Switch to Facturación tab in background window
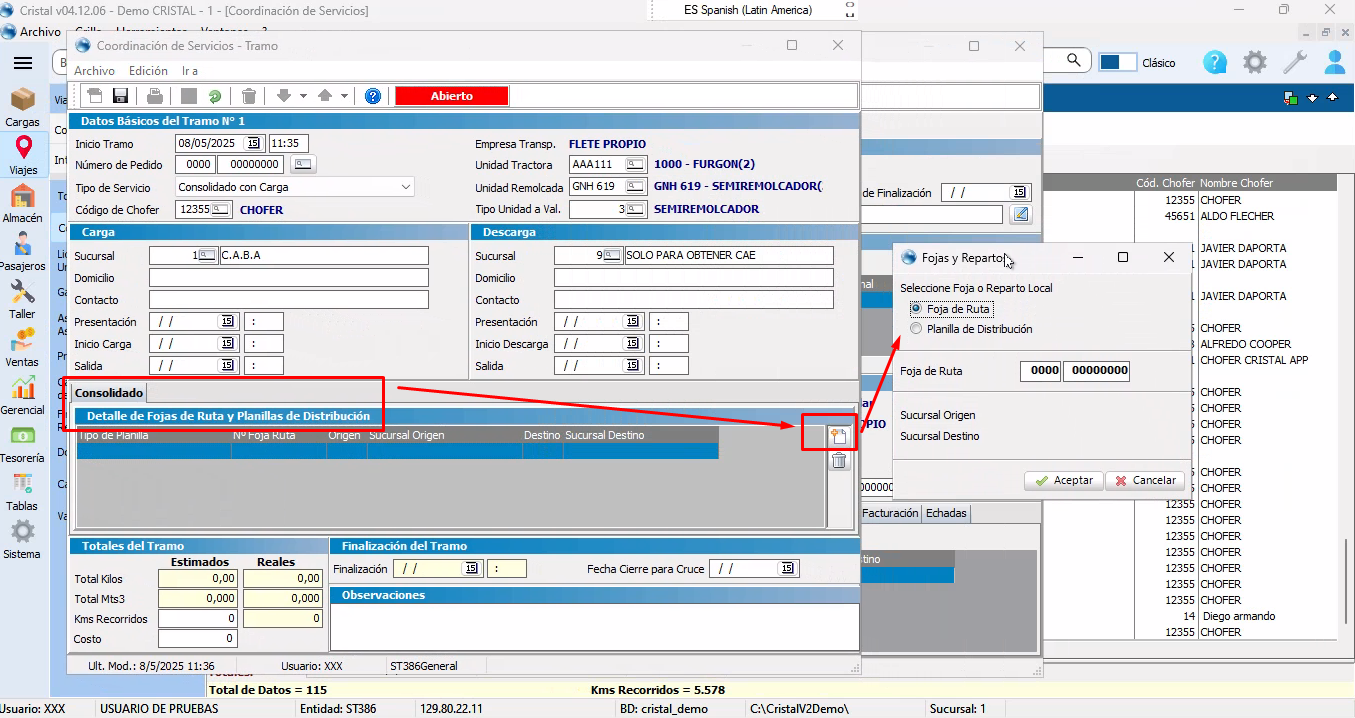The image size is (1355, 718). pos(889,513)
